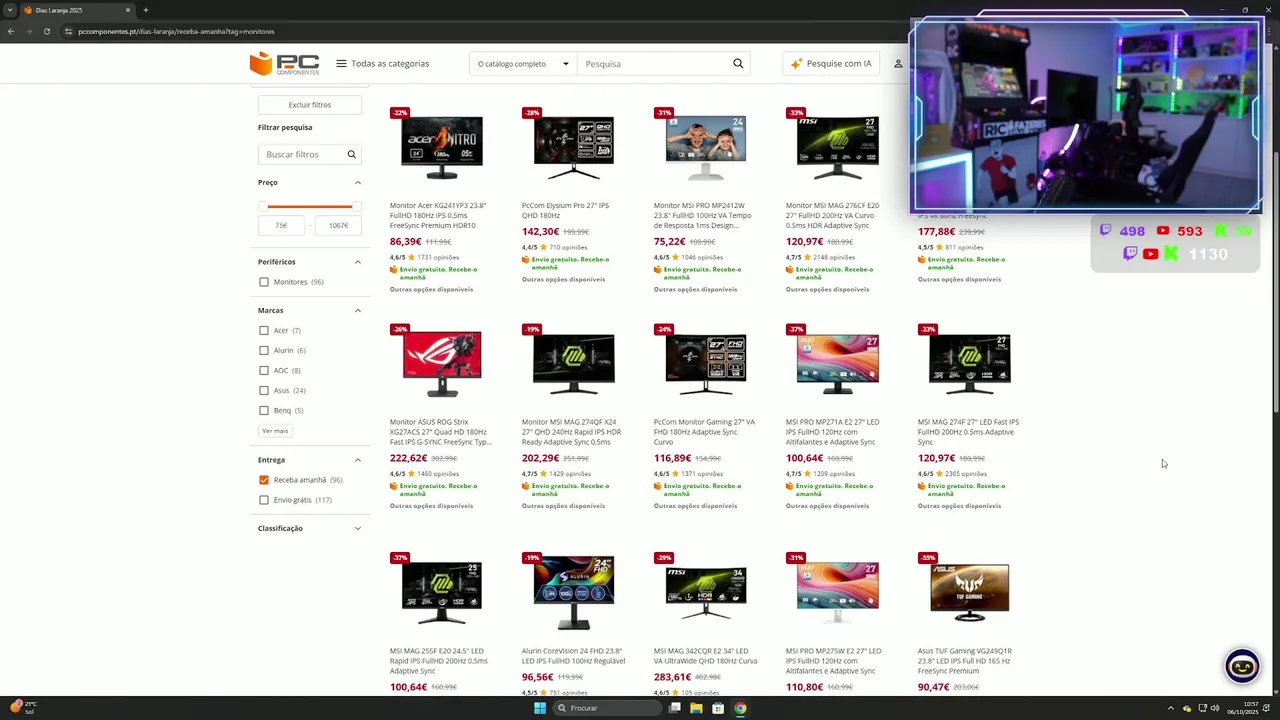
Task: Check the AOC brand checkbox
Action: pos(264,371)
